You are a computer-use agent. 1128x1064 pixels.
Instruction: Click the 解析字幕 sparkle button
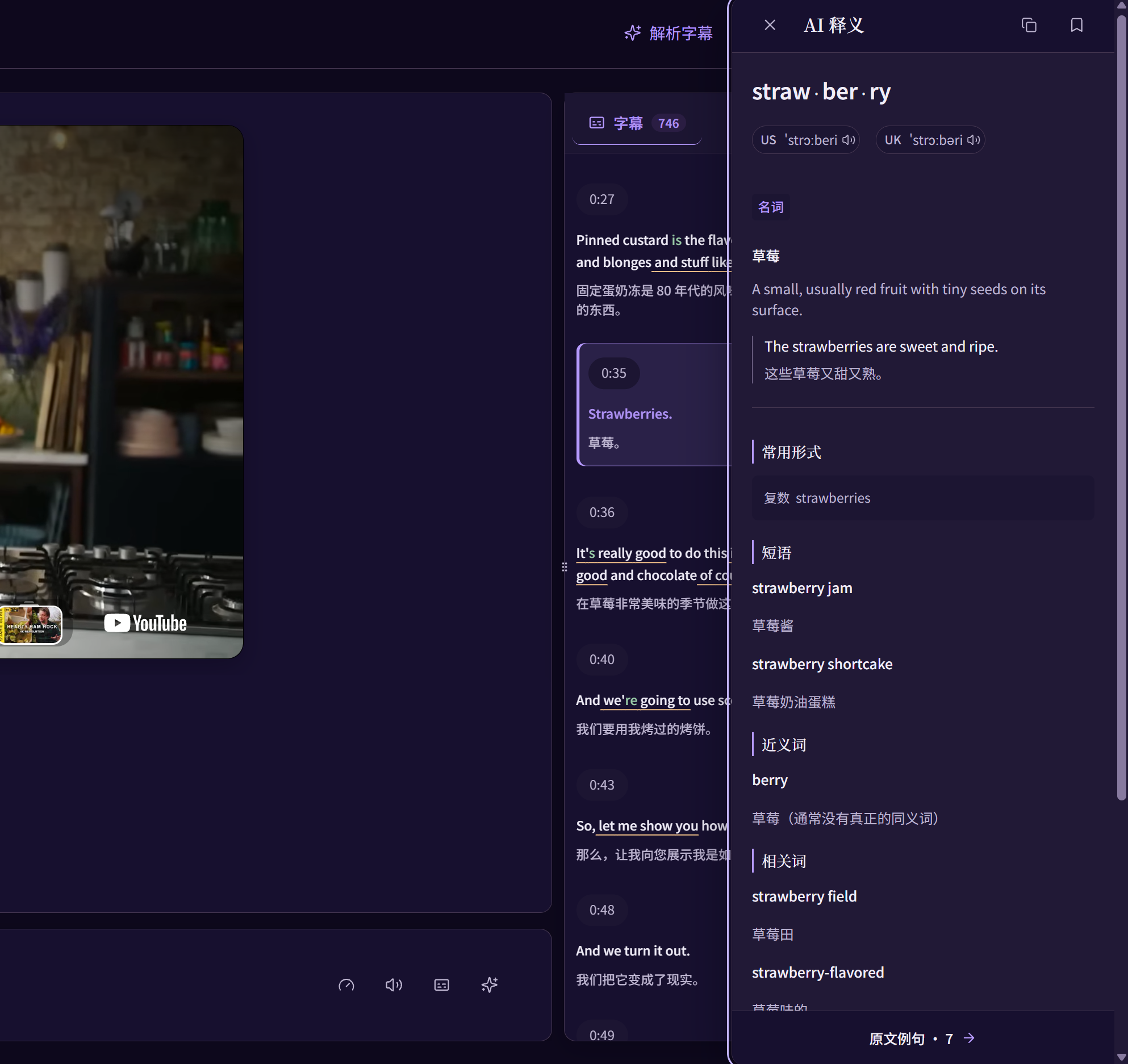click(x=668, y=33)
